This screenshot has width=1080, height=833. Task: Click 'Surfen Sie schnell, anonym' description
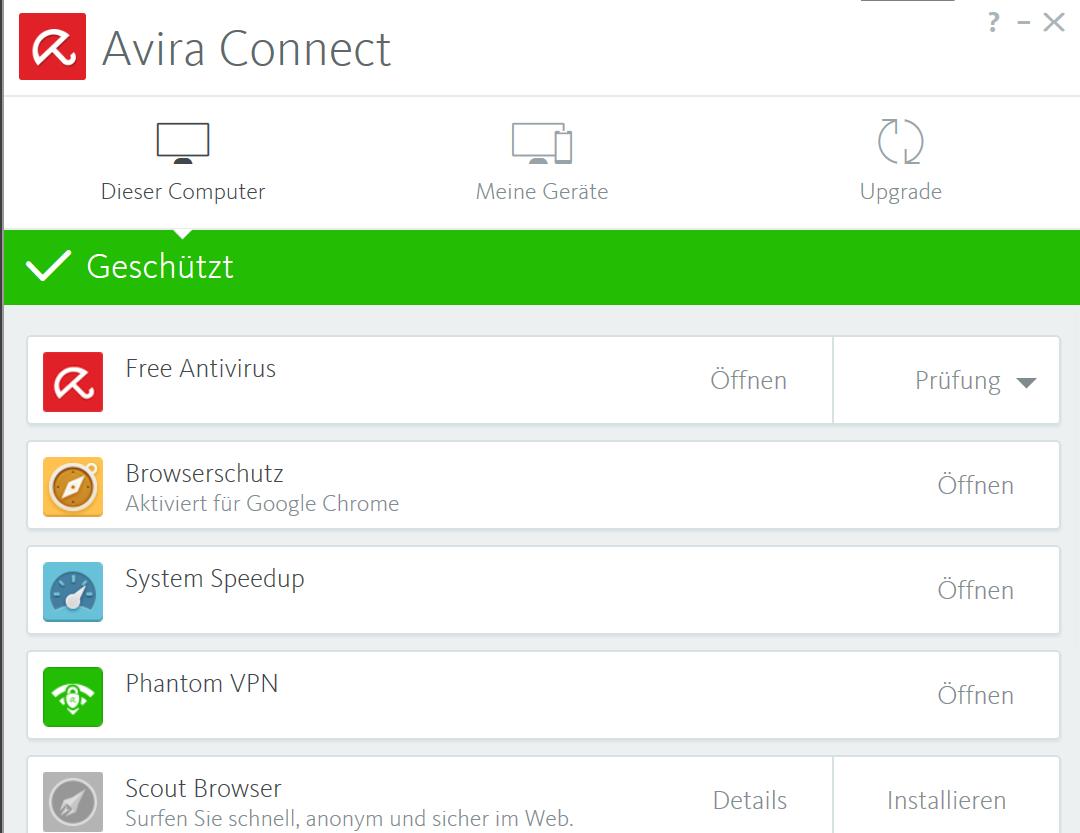click(x=349, y=819)
